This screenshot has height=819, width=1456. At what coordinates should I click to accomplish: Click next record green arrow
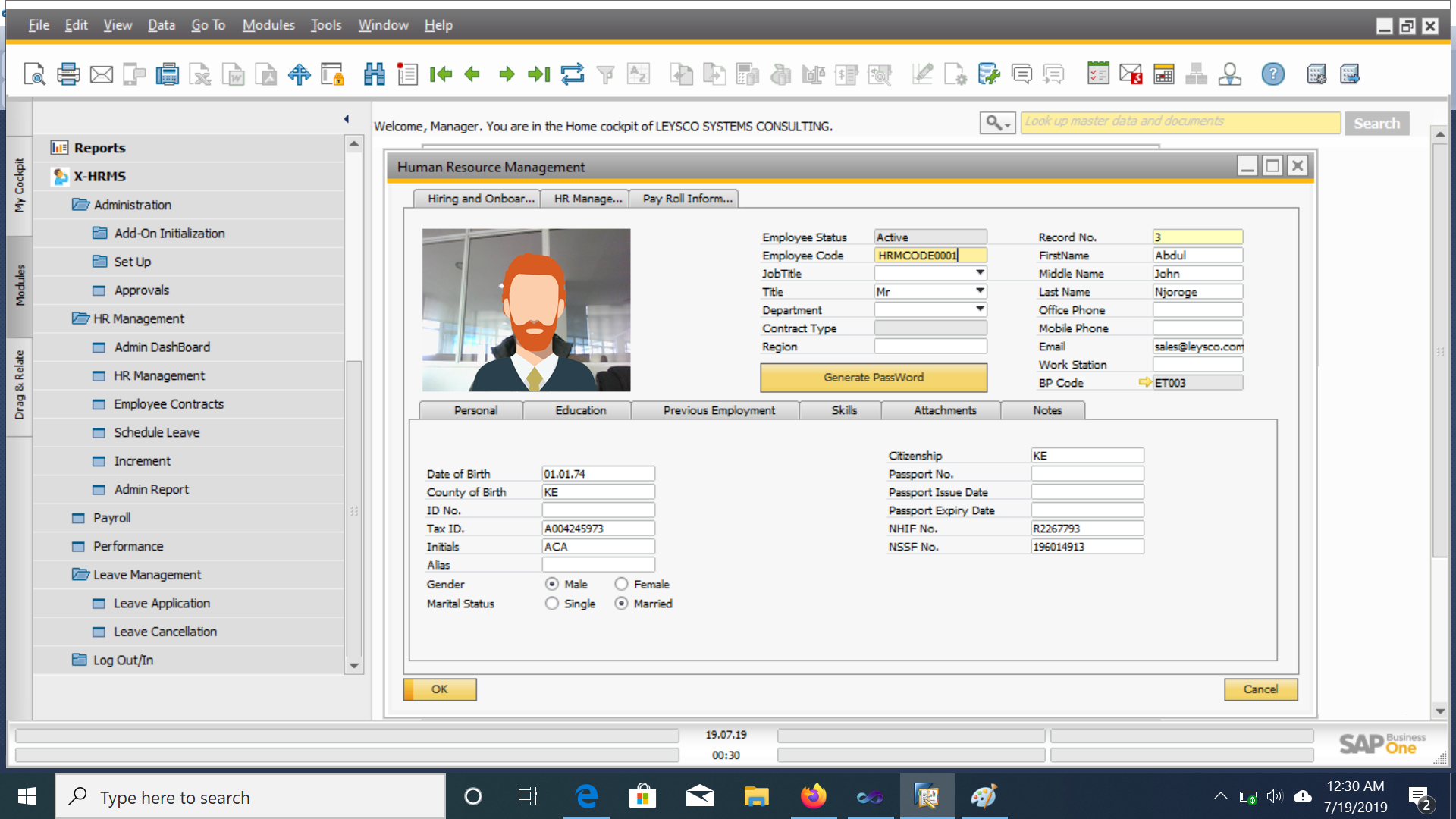click(x=507, y=74)
